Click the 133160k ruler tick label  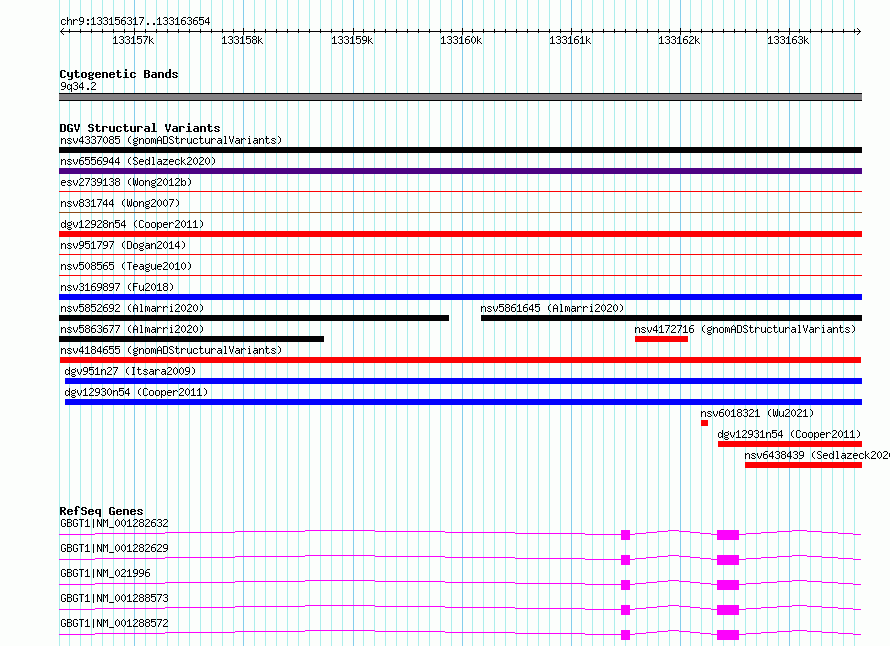(461, 40)
